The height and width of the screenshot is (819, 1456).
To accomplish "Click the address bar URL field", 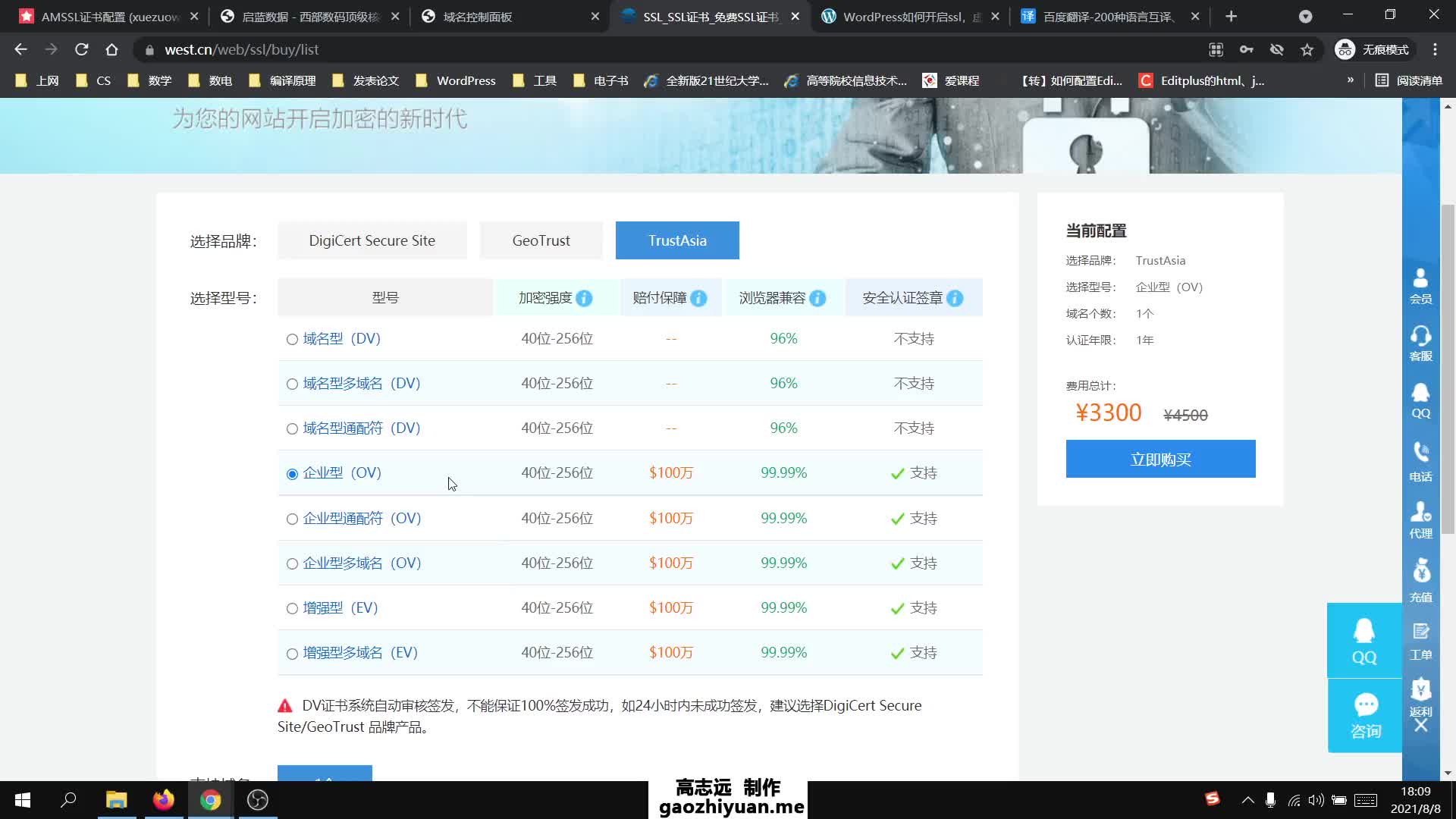I will 667,49.
